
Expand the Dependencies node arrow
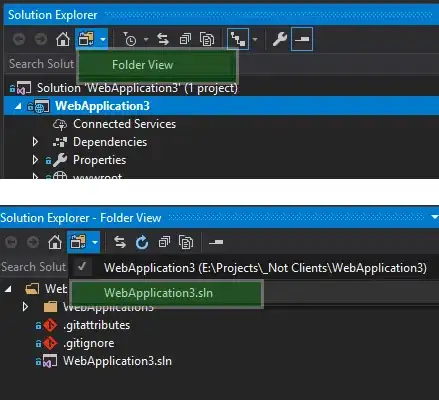click(x=35, y=142)
